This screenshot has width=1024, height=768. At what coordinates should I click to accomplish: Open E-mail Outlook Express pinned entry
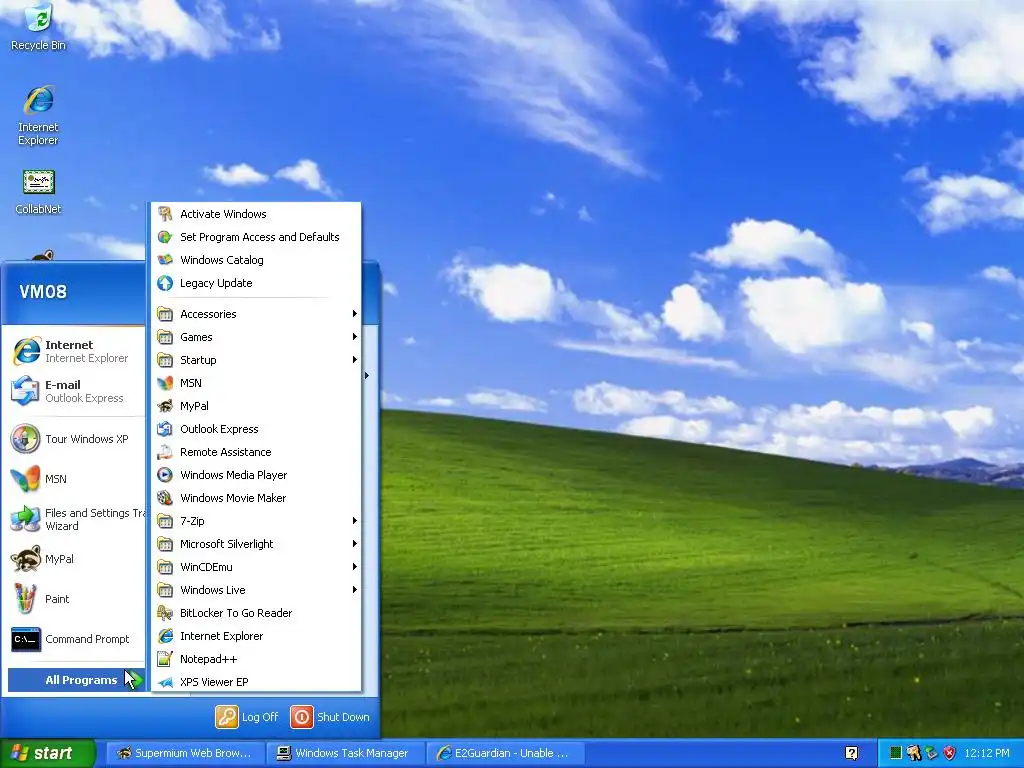(76, 391)
